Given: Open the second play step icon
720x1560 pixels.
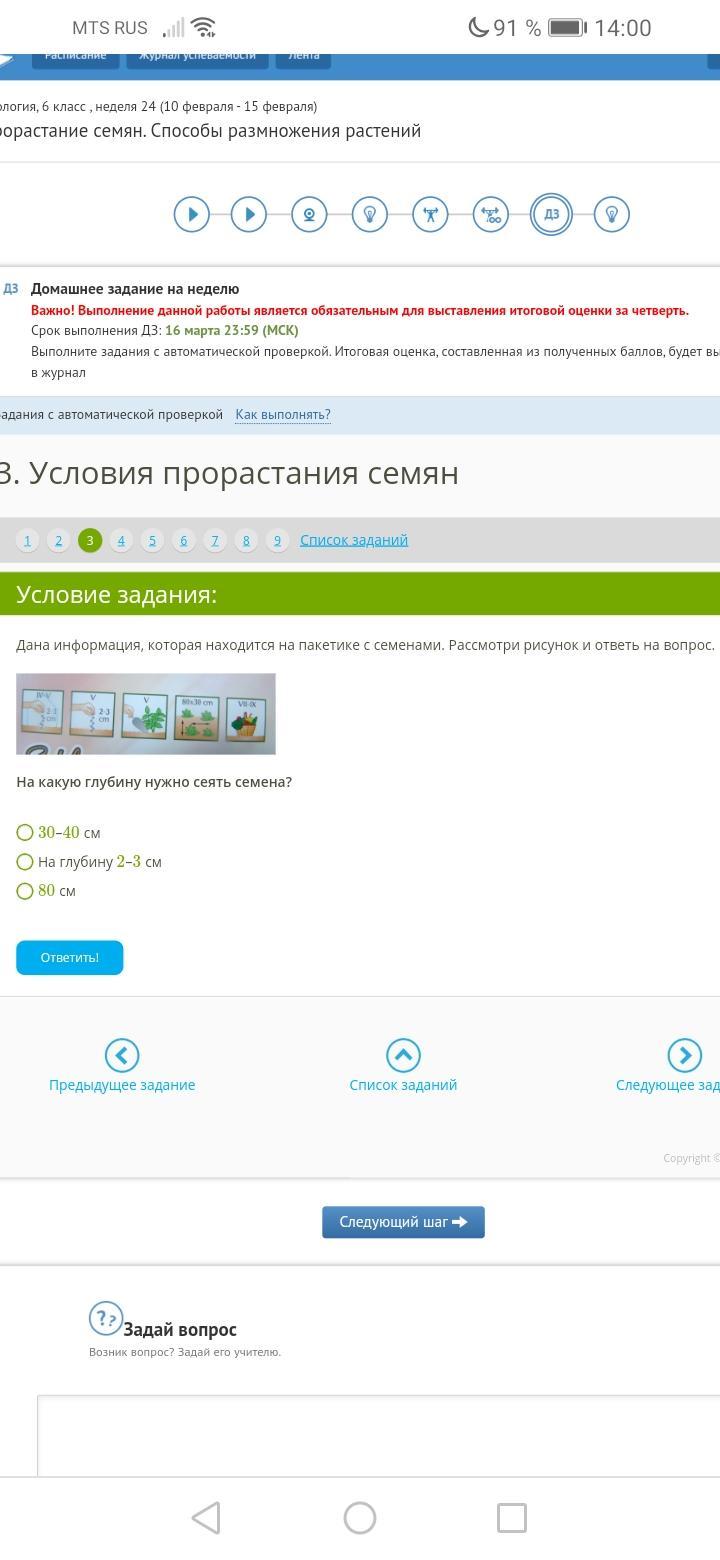Looking at the screenshot, I should click(x=249, y=214).
